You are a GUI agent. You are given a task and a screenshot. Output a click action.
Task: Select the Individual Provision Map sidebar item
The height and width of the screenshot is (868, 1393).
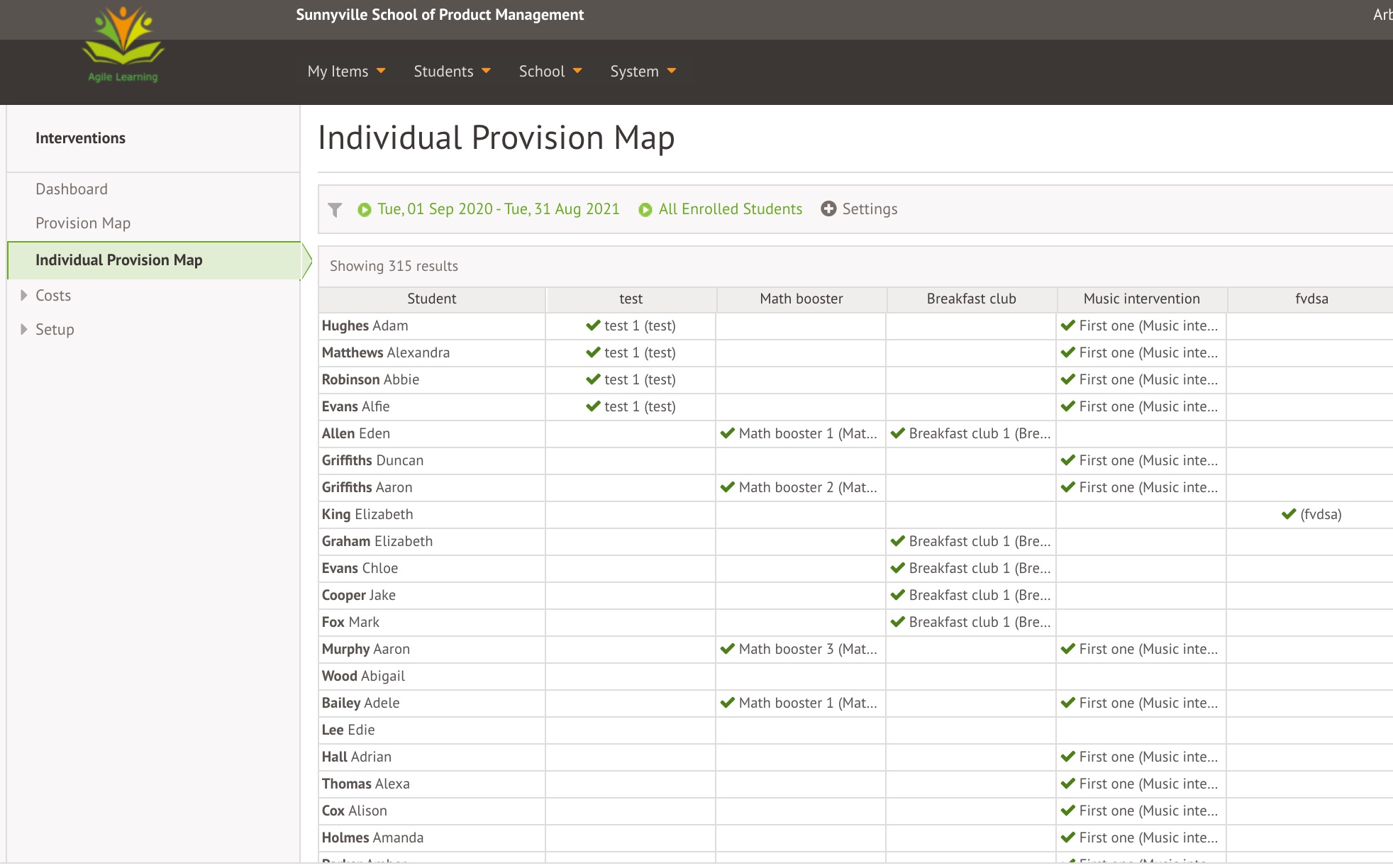pos(119,260)
